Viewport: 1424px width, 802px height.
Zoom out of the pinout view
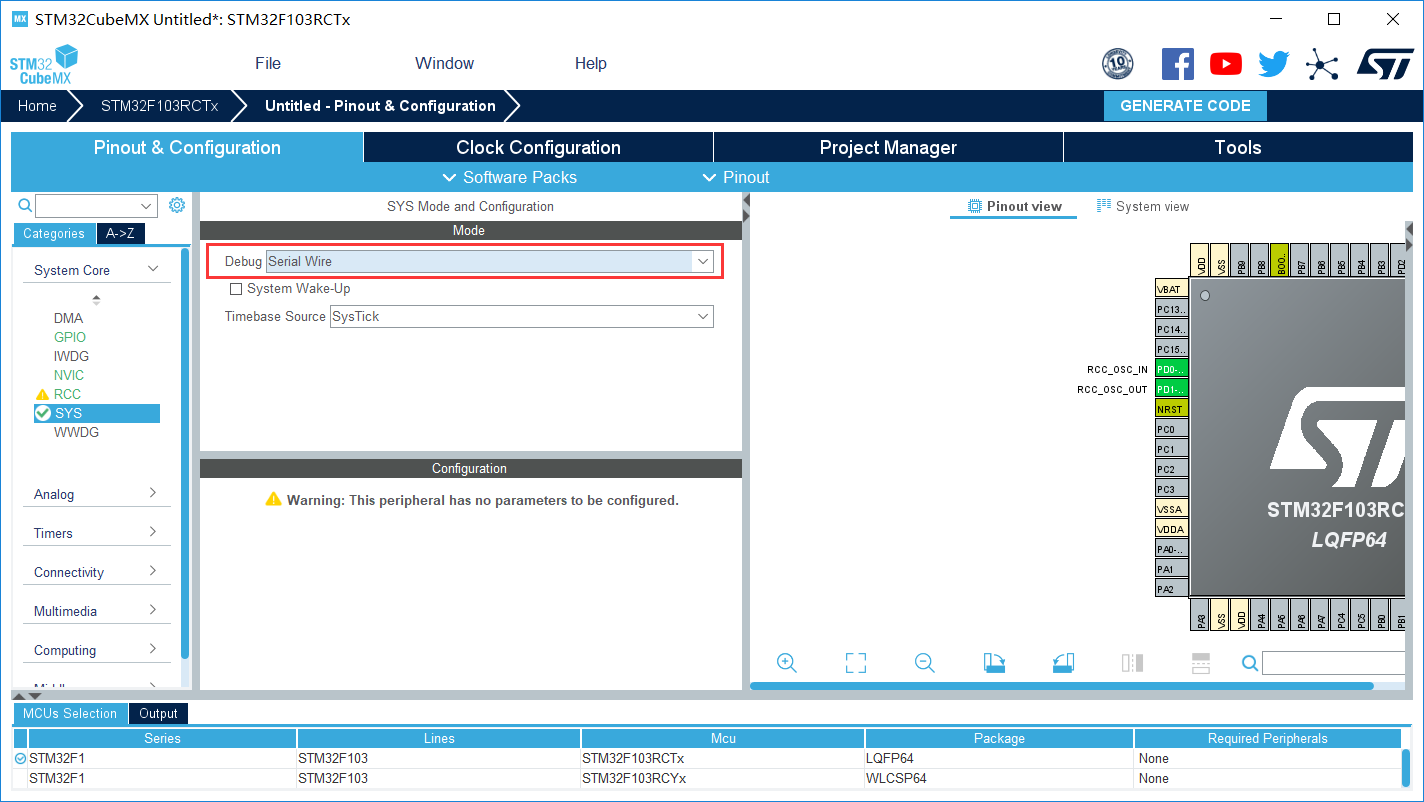pos(925,663)
